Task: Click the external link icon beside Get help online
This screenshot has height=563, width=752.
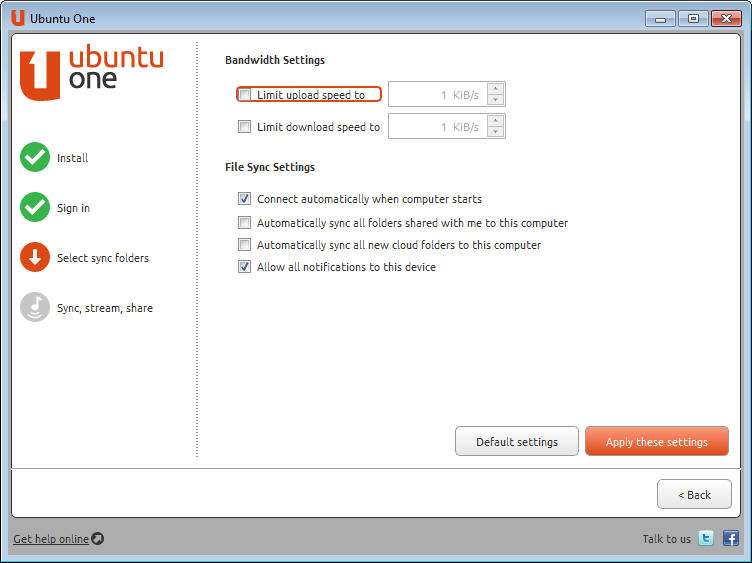Action: tap(97, 539)
